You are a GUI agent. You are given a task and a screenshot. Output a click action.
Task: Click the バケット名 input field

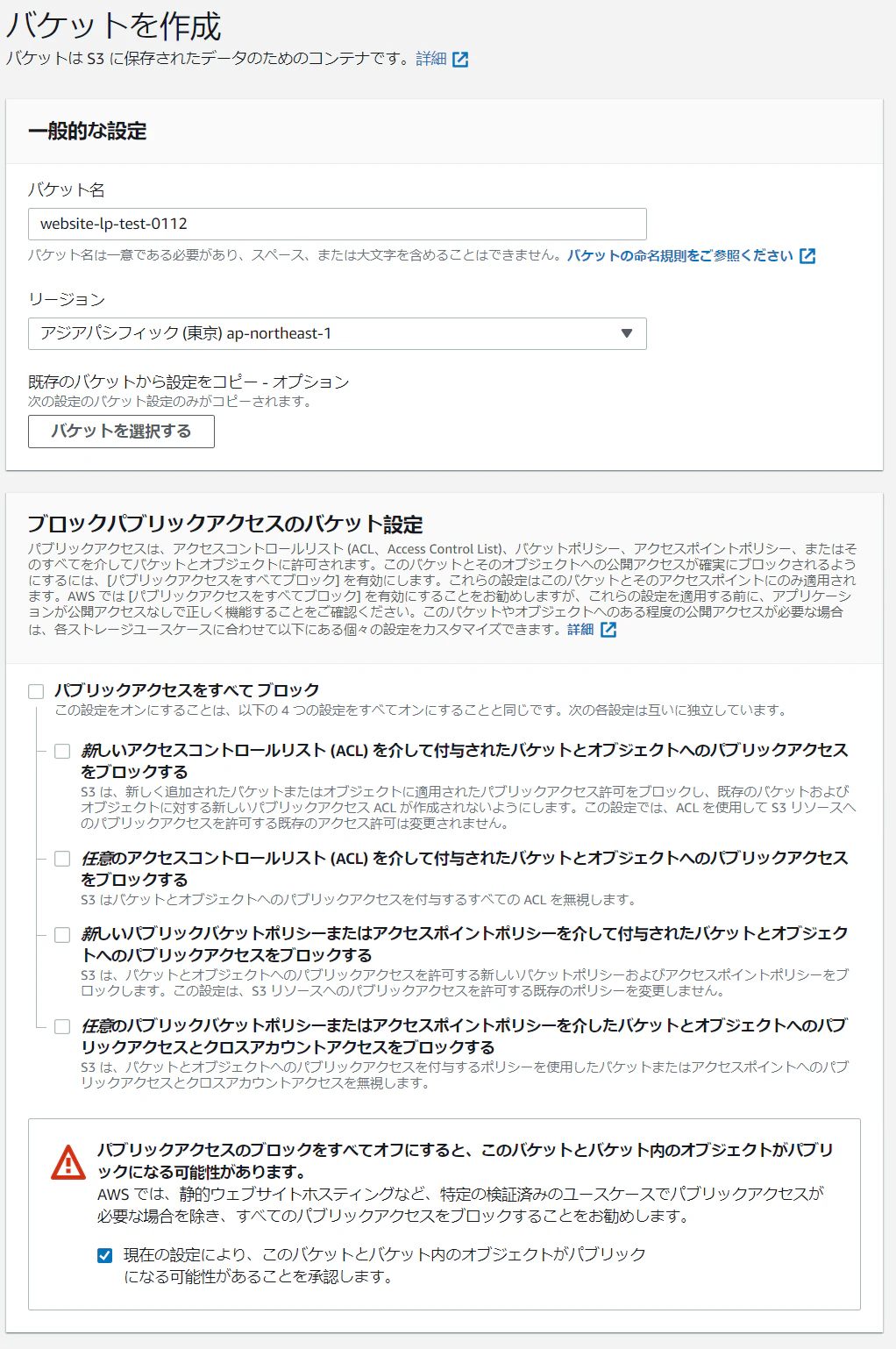coord(338,224)
